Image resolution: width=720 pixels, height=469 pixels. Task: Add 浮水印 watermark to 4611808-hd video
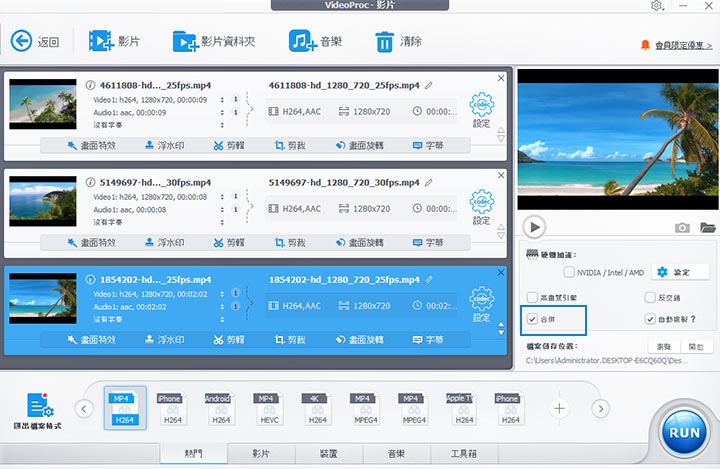[x=165, y=146]
